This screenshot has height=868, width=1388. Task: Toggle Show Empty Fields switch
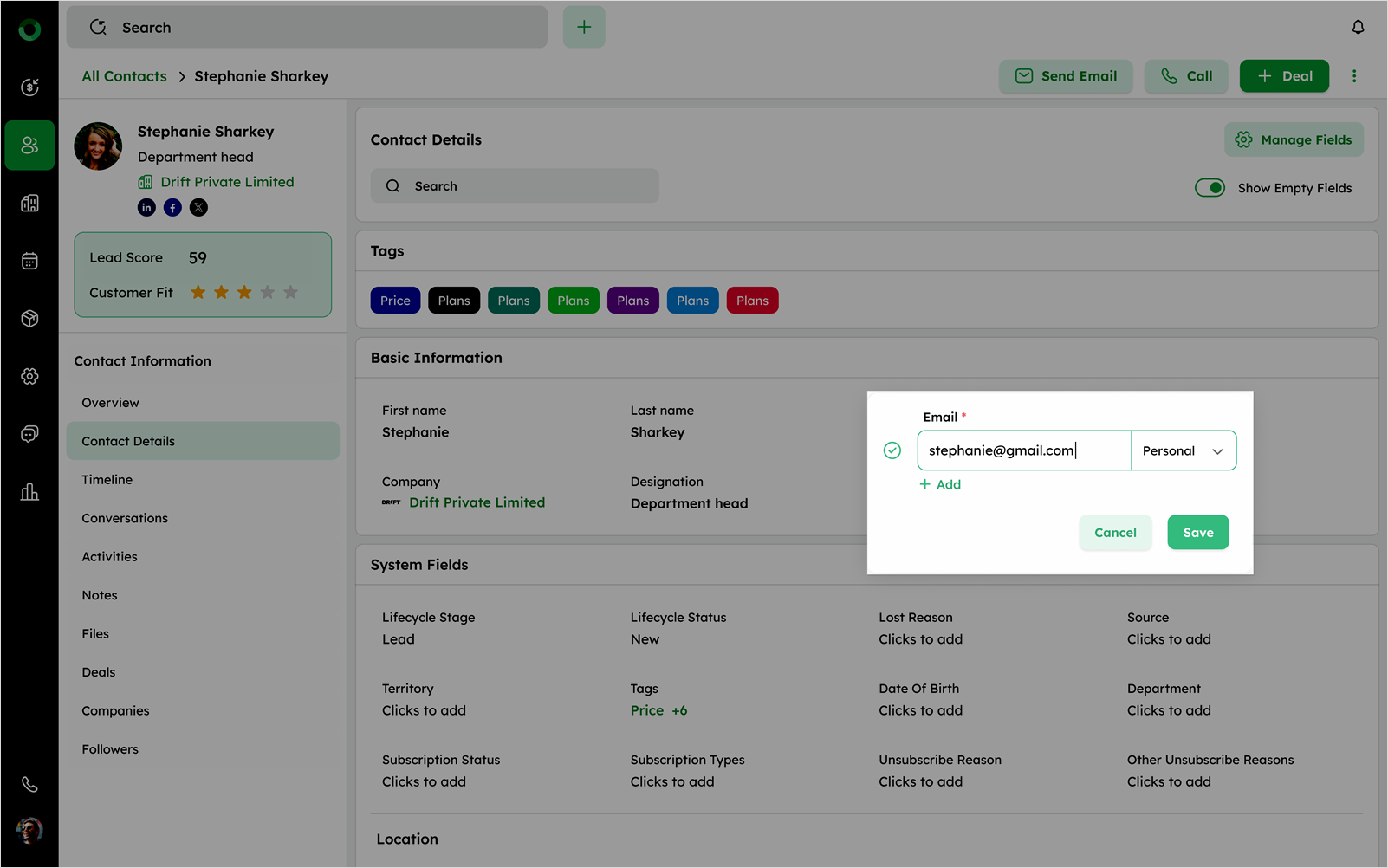point(1210,188)
